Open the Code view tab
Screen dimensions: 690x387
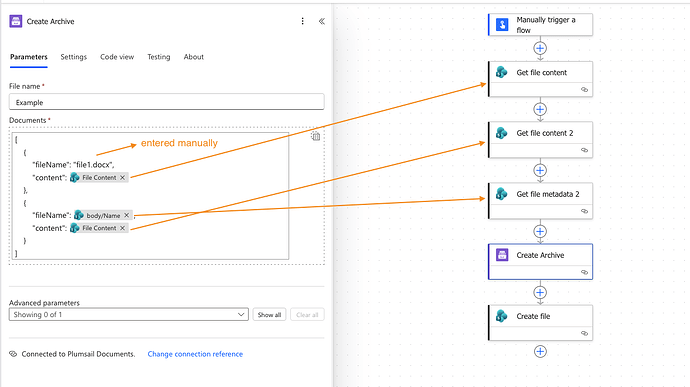[x=117, y=57]
